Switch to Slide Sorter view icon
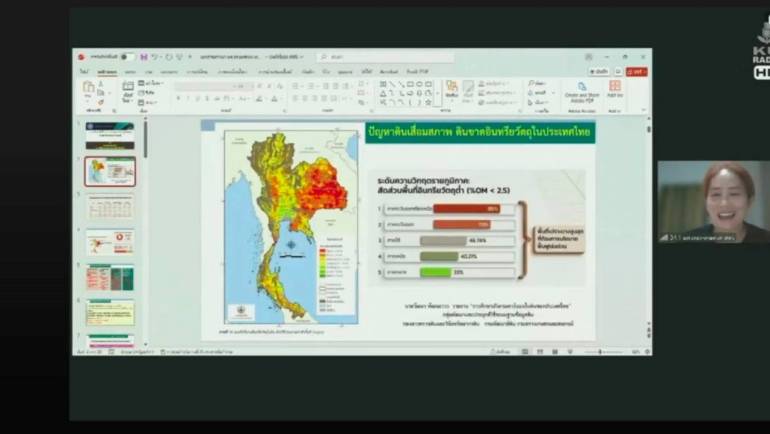The image size is (770, 434). (x=539, y=352)
